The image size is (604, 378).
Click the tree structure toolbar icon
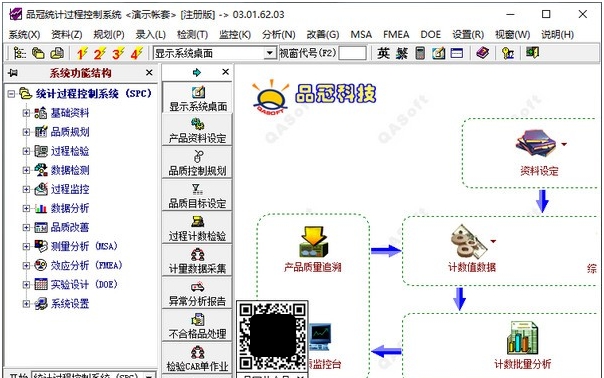19,53
